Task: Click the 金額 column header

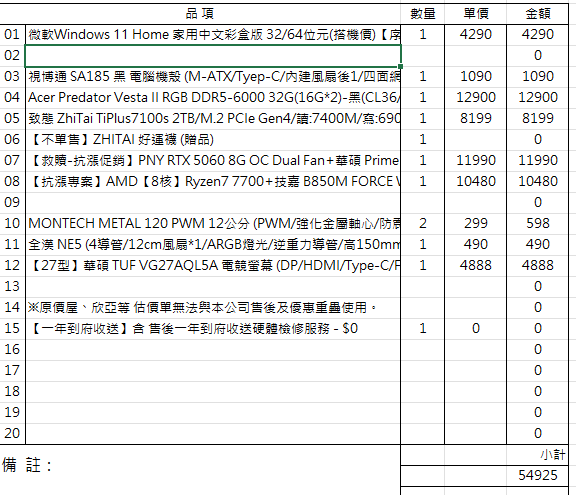Action: (537, 14)
